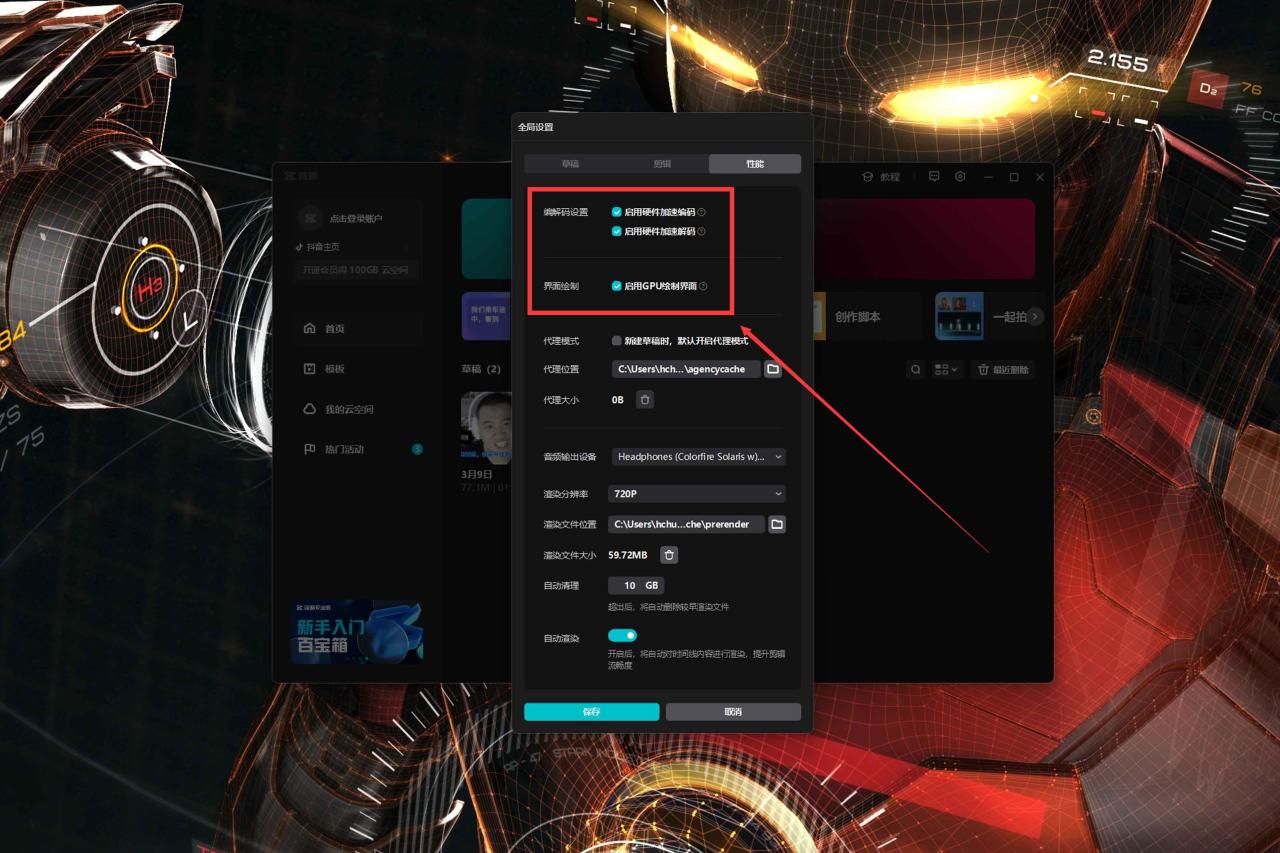This screenshot has height=853, width=1280.
Task: Click the agencycache path field
Action: coord(686,369)
